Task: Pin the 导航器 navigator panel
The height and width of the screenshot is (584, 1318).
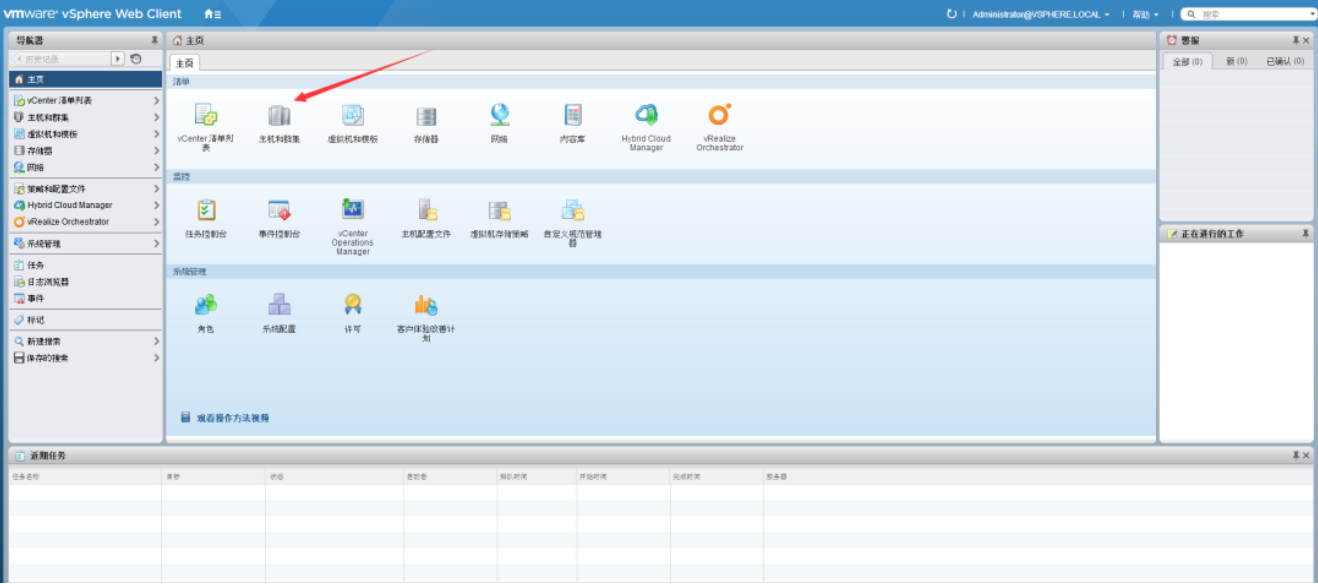Action: (154, 40)
